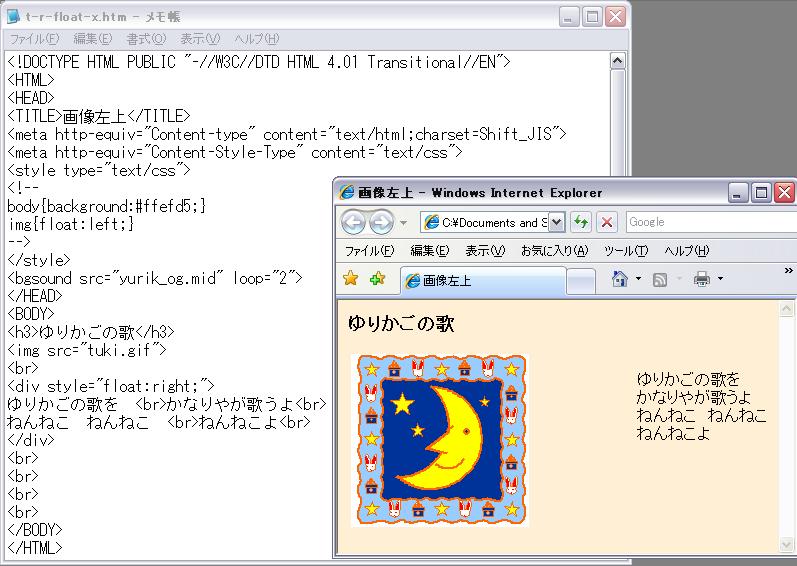The width and height of the screenshot is (797, 566).
Task: Click the <img src="tuki.gif"> line in Notepad
Action: pyautogui.click(x=87, y=350)
